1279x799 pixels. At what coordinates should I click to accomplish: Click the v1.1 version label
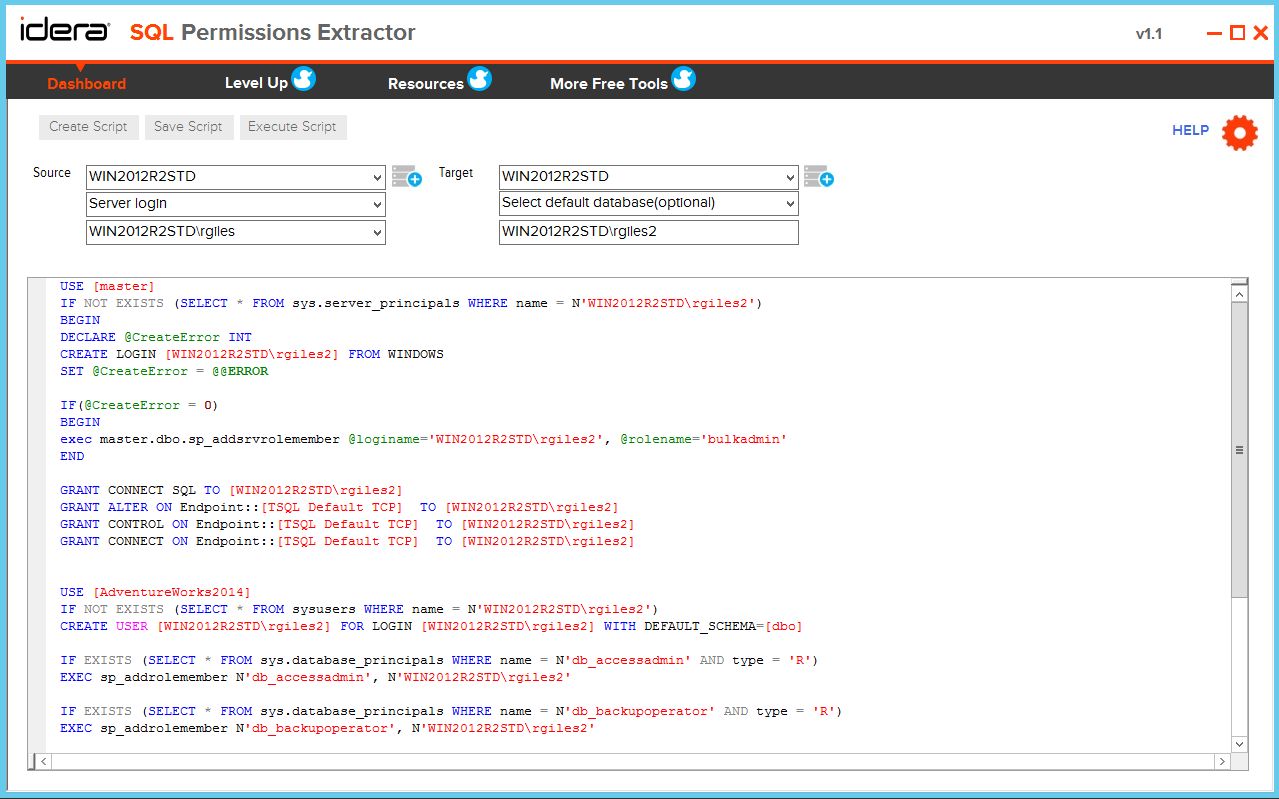[1149, 34]
